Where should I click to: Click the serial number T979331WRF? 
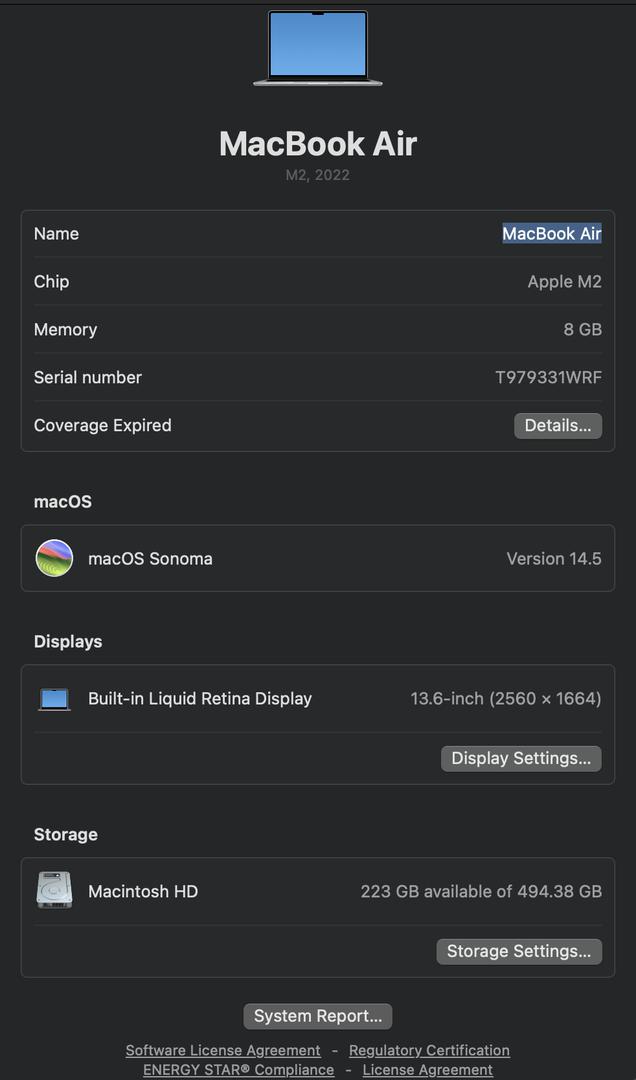[x=548, y=378]
